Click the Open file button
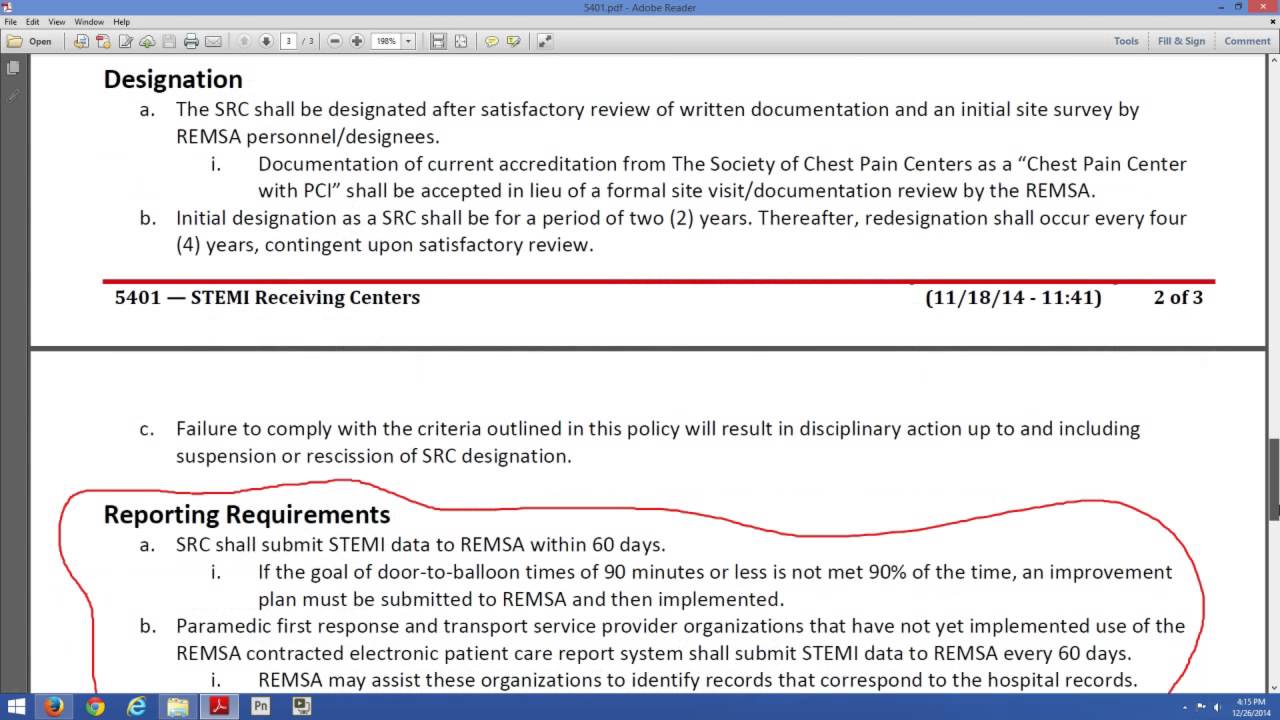Image resolution: width=1280 pixels, height=720 pixels. pyautogui.click(x=30, y=41)
